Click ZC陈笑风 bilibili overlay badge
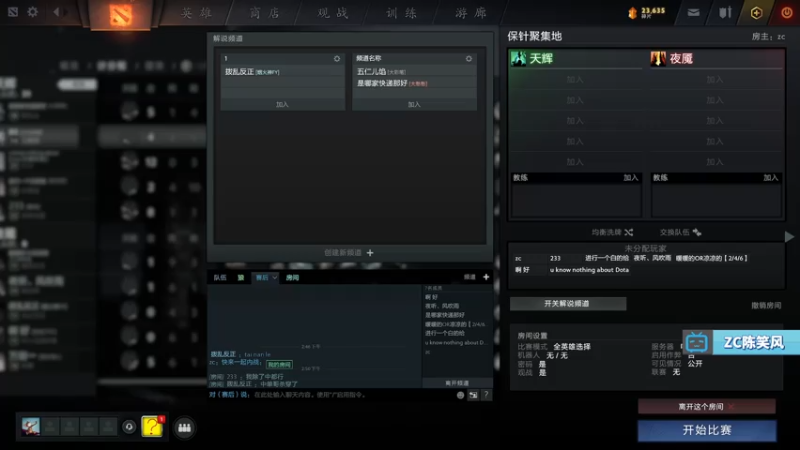The width and height of the screenshot is (800, 450). pyautogui.click(x=741, y=342)
